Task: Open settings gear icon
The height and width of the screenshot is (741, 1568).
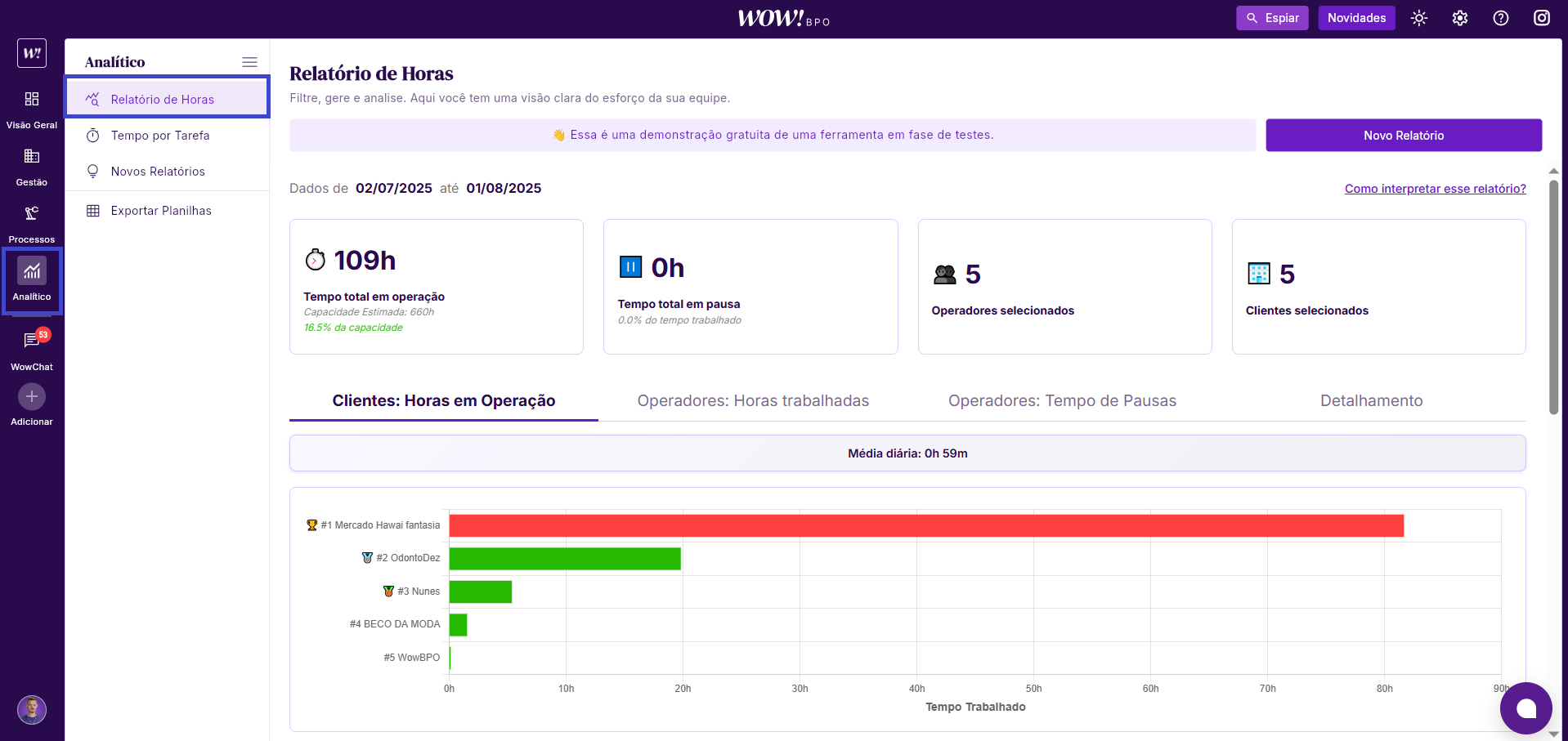Action: click(1460, 18)
